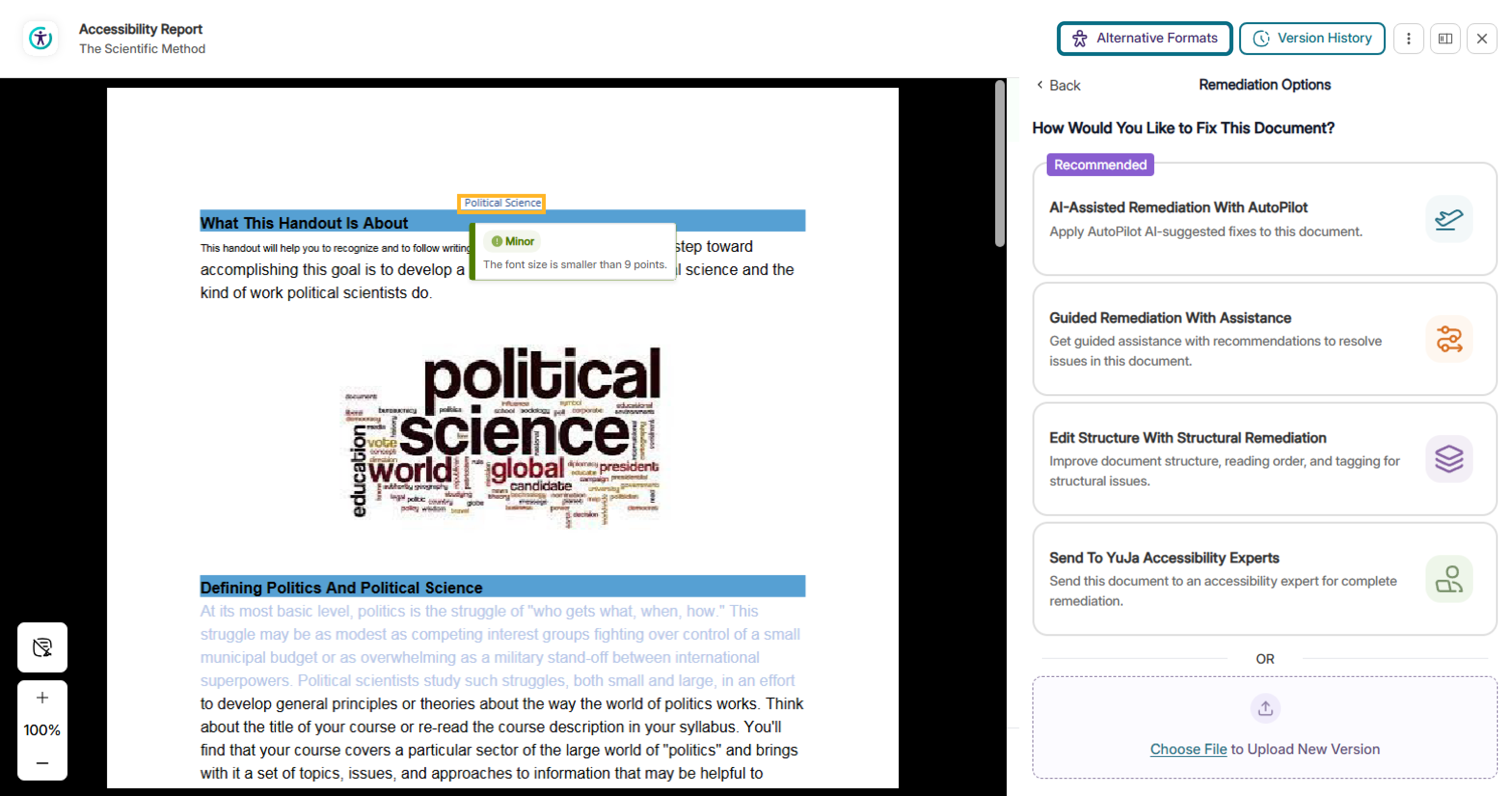The height and width of the screenshot is (796, 1512).
Task: Choose Send To YuJa Accessibility Experts
Action: pos(1264,578)
